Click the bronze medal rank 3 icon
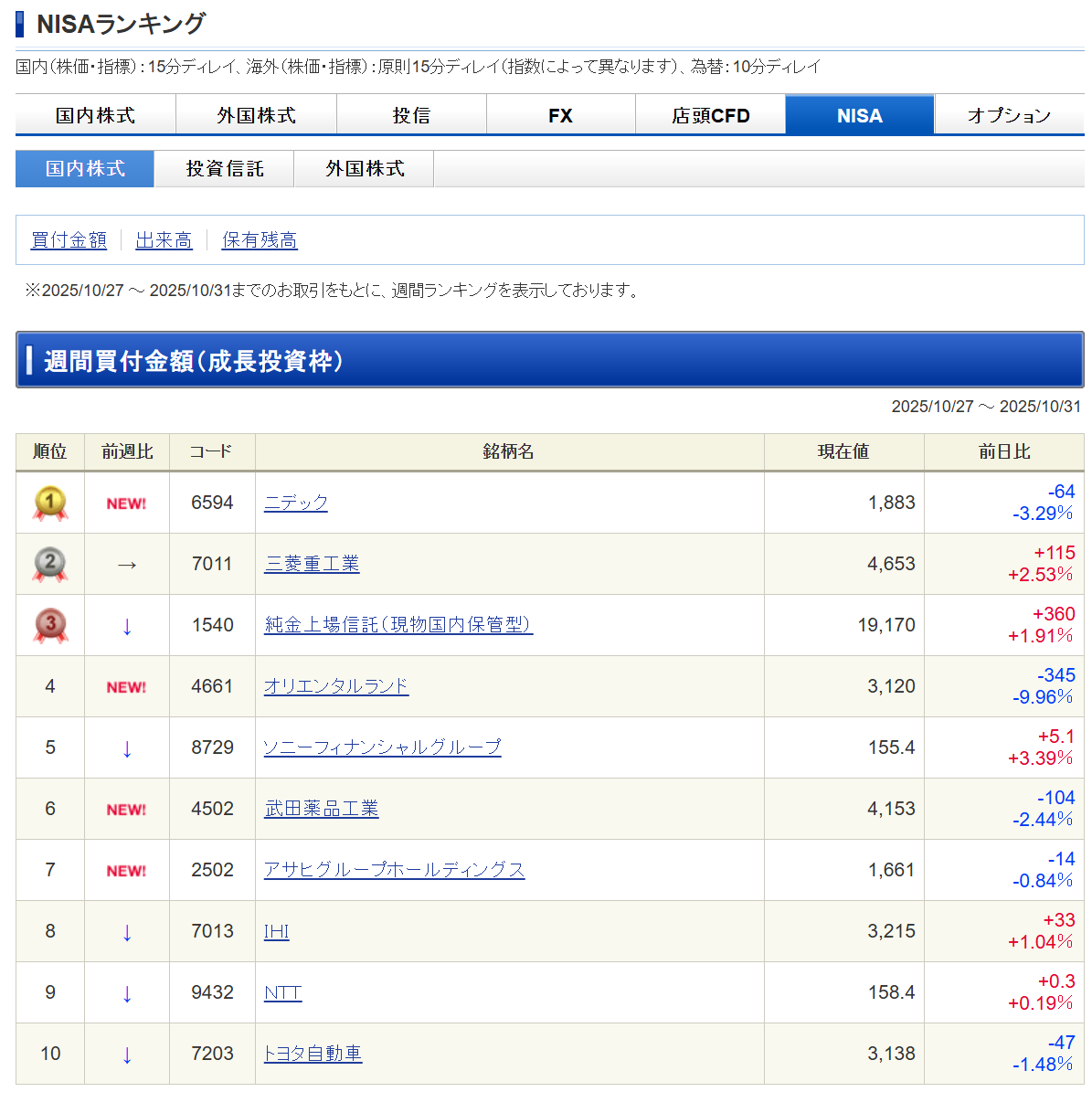Viewport: 1092px width, 1113px height. (x=50, y=625)
